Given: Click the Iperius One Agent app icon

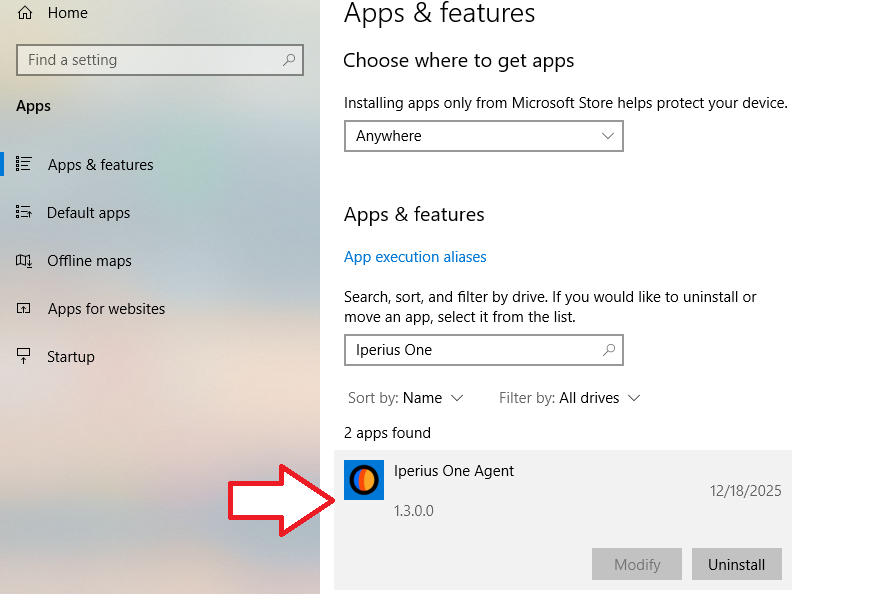Looking at the screenshot, I should 363,480.
